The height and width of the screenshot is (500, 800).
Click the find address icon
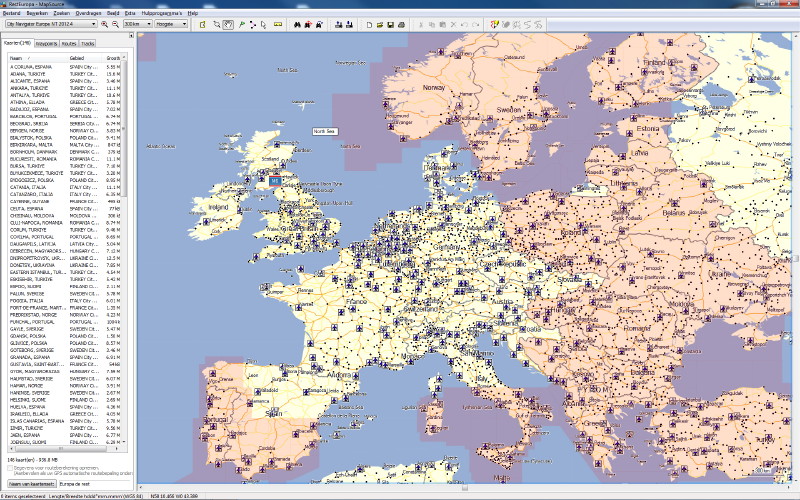[x=319, y=24]
